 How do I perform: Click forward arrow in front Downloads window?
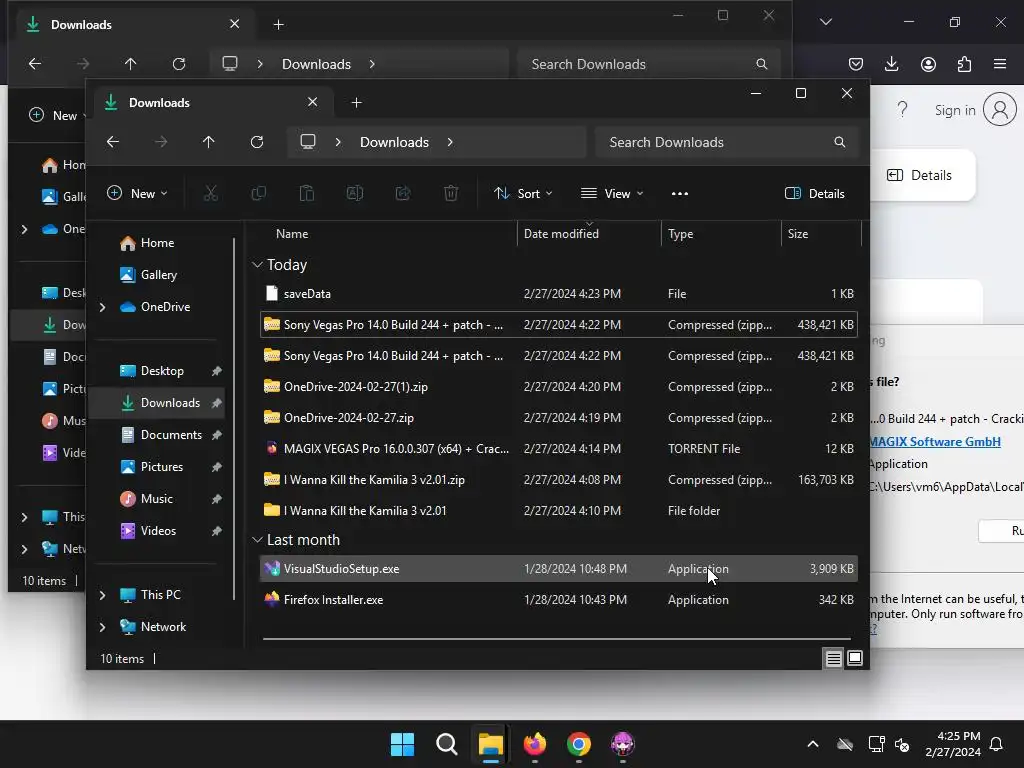(x=161, y=142)
